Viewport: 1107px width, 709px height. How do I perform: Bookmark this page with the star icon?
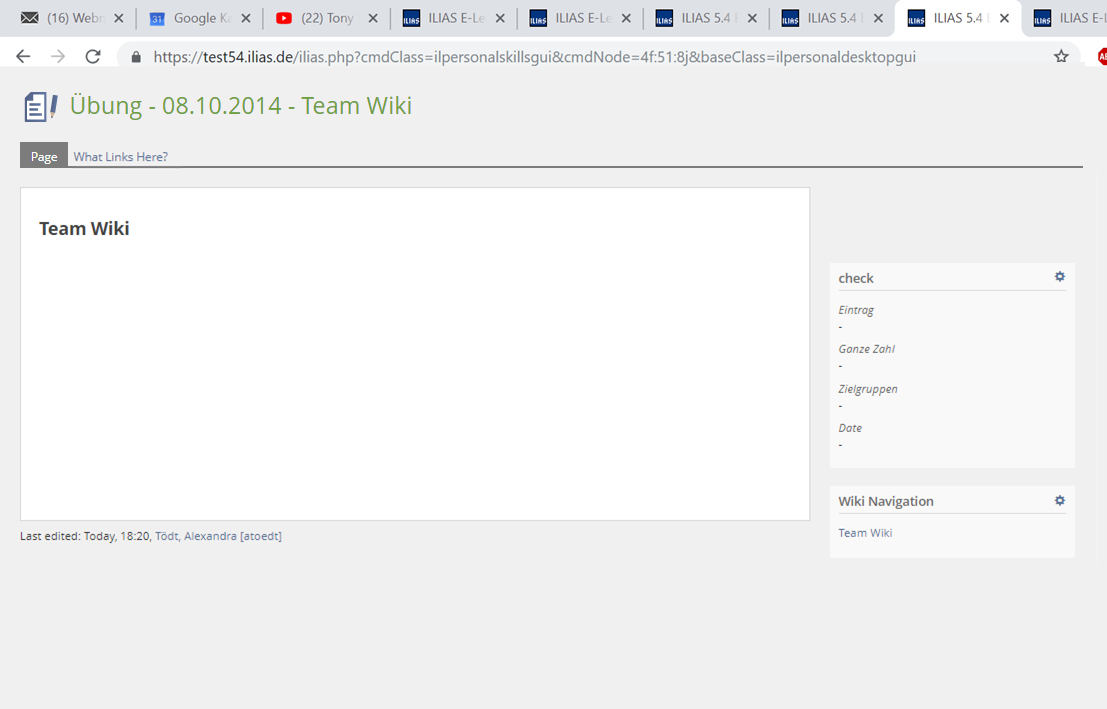pyautogui.click(x=1061, y=57)
